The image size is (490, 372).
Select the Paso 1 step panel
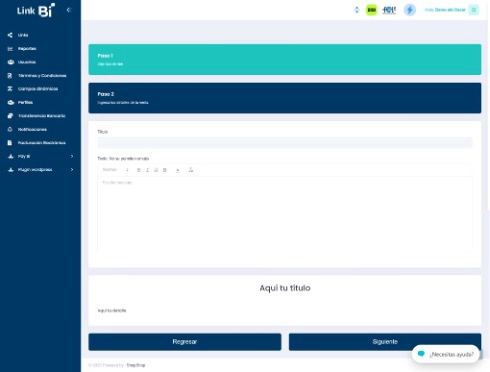pos(285,59)
